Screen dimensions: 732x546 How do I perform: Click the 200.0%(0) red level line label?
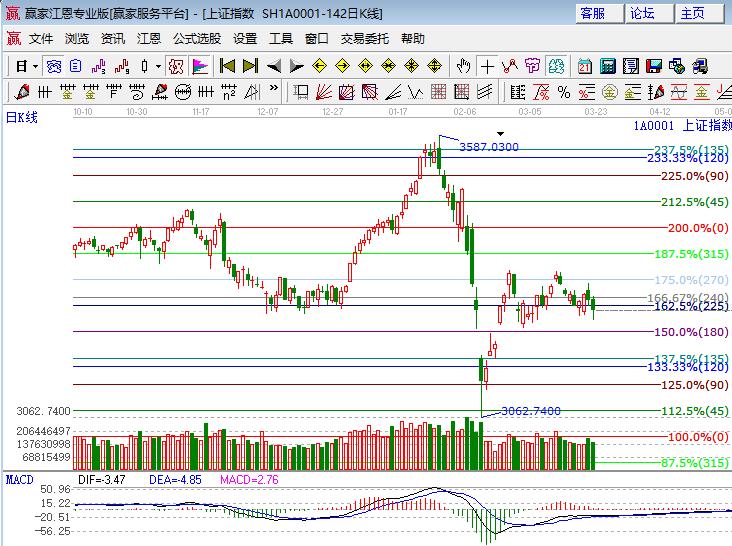[697, 228]
